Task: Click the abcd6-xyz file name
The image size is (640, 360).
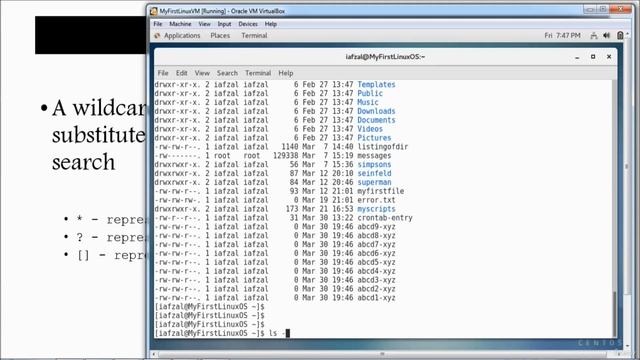Action: [376, 253]
